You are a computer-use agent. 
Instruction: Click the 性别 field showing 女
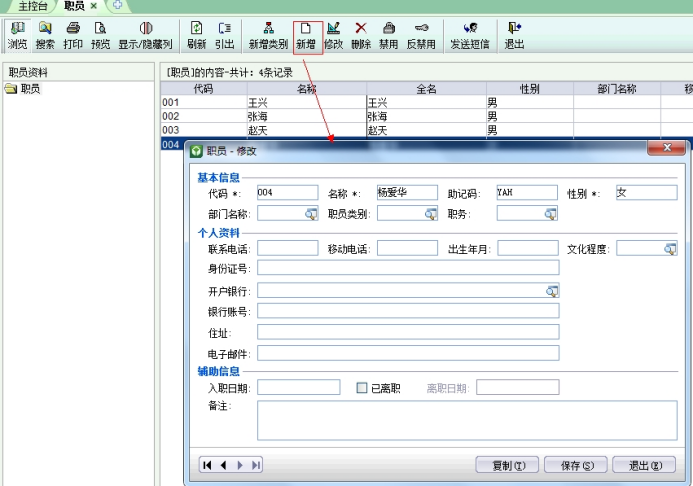click(x=647, y=193)
